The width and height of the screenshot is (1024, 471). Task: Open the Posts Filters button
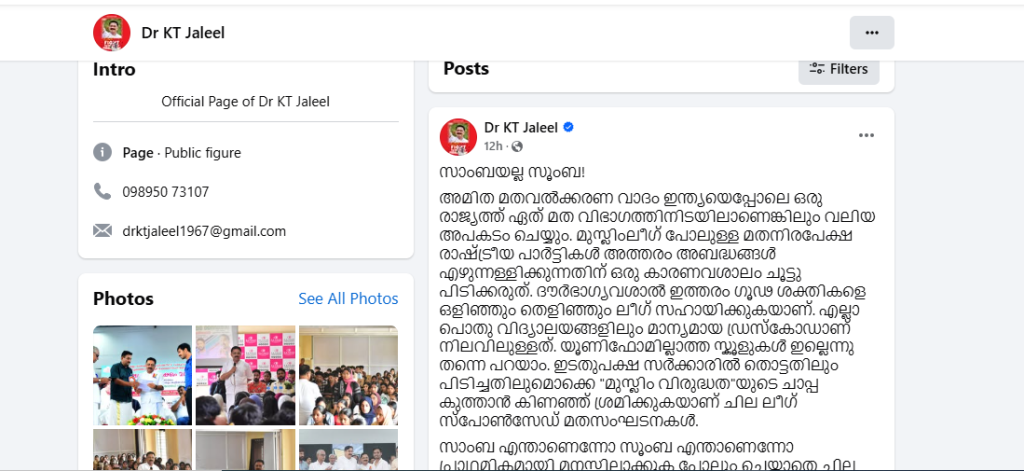click(839, 69)
